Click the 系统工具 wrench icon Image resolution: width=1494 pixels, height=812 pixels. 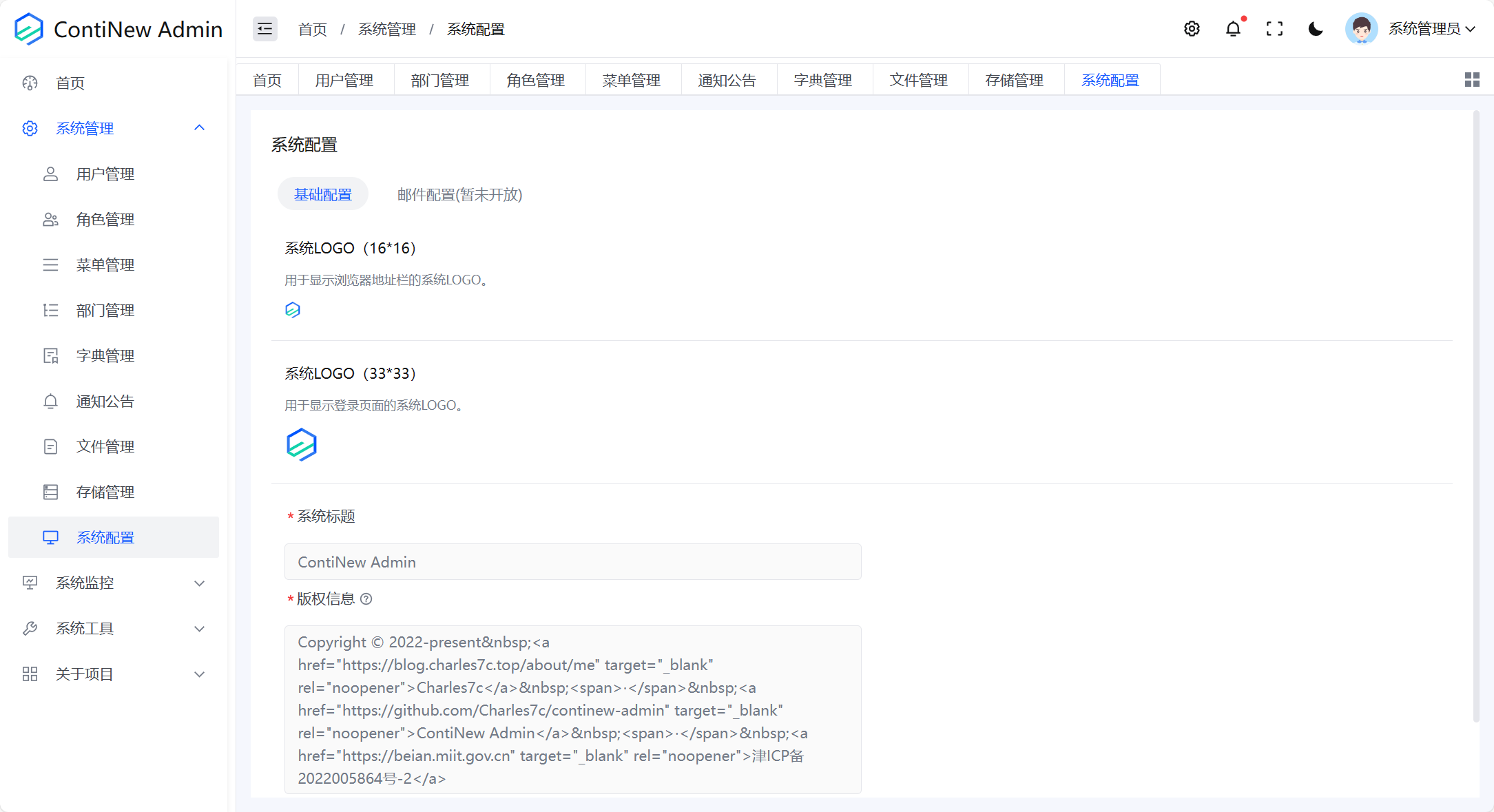pyautogui.click(x=30, y=628)
